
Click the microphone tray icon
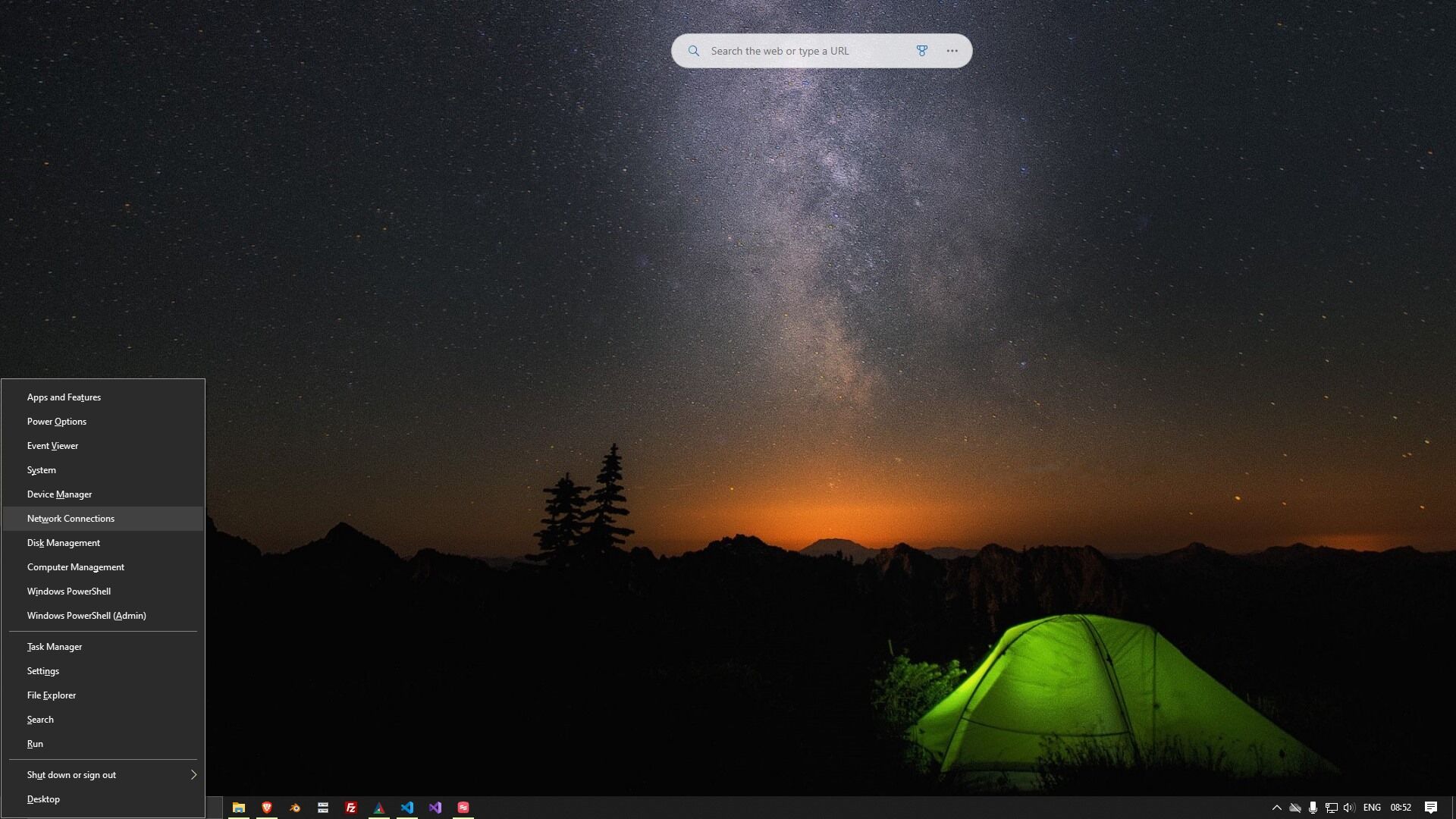click(x=1313, y=808)
